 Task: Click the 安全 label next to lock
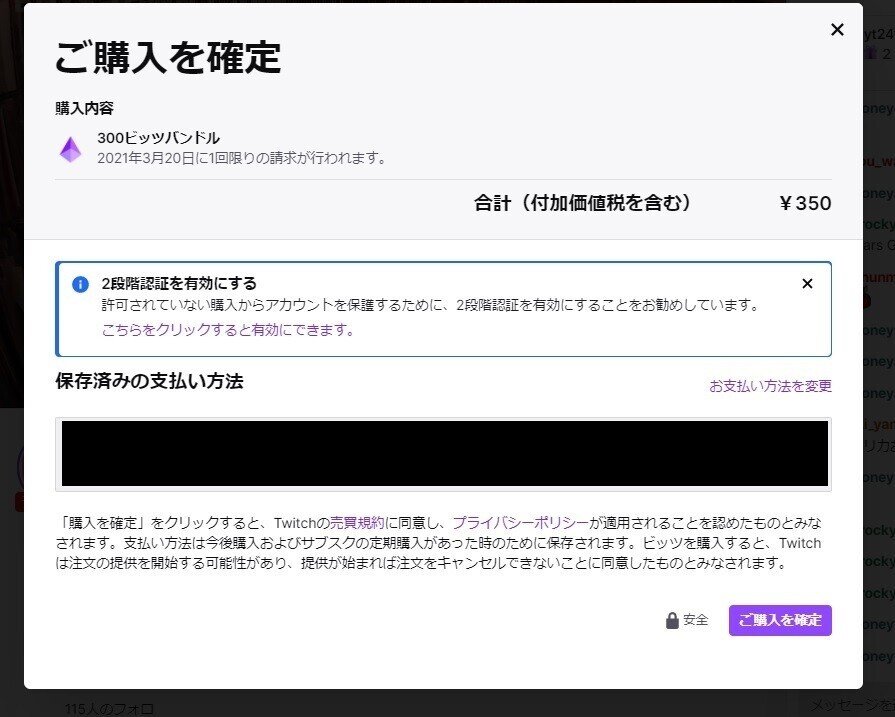[x=696, y=621]
